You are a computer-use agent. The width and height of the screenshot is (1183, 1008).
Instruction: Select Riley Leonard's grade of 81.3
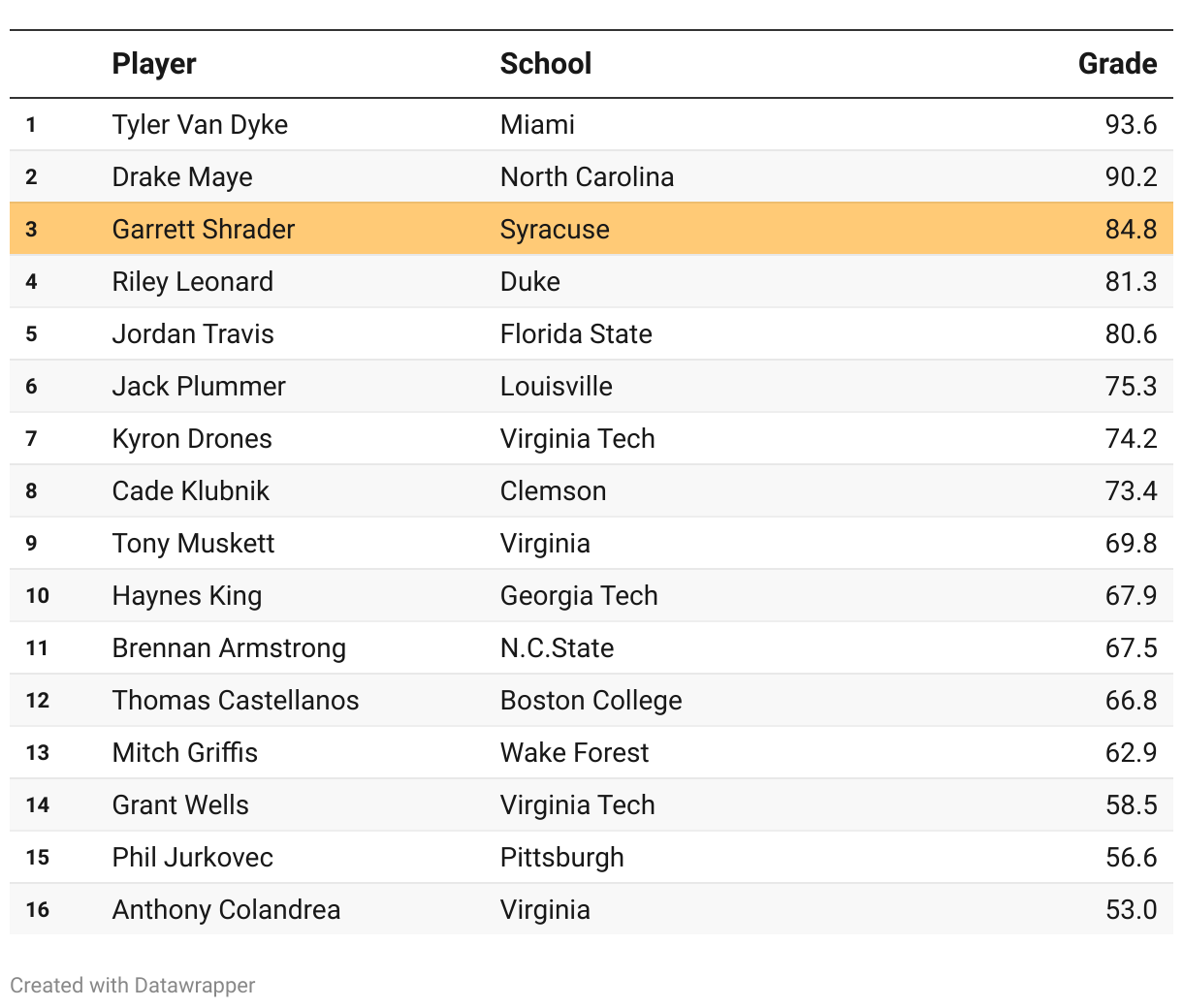coord(1131,282)
